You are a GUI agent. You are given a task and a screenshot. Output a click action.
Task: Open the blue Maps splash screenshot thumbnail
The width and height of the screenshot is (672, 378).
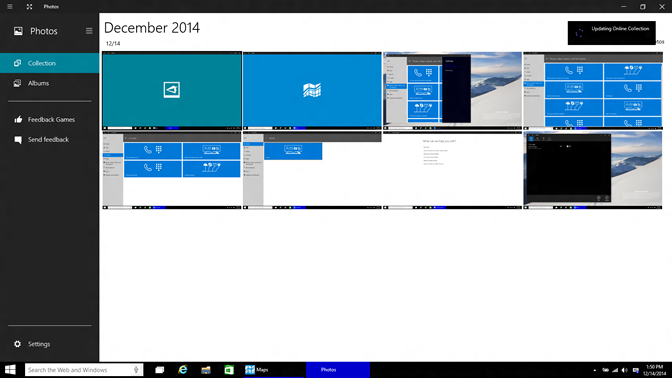(x=312, y=91)
